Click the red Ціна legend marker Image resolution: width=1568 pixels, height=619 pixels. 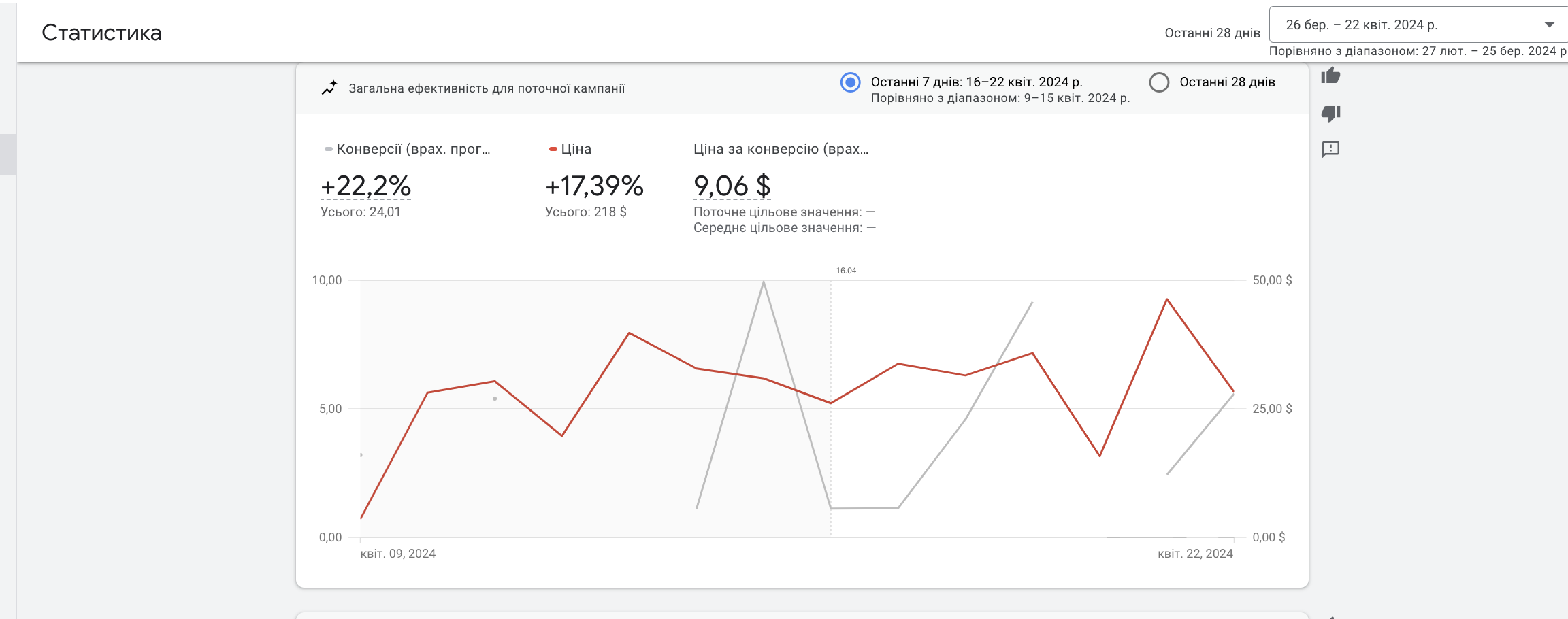[x=553, y=149]
